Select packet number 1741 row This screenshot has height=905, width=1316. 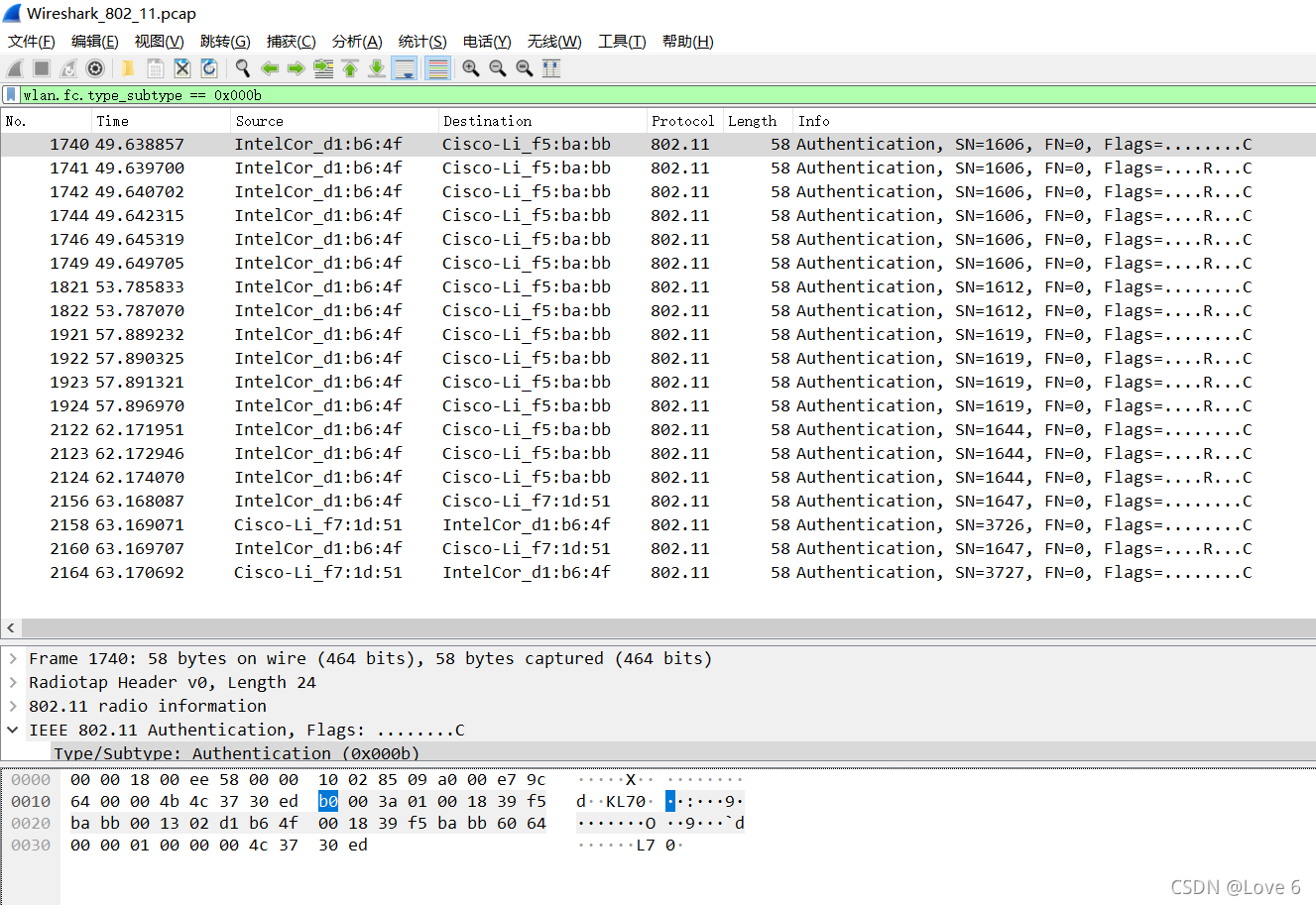(658, 168)
